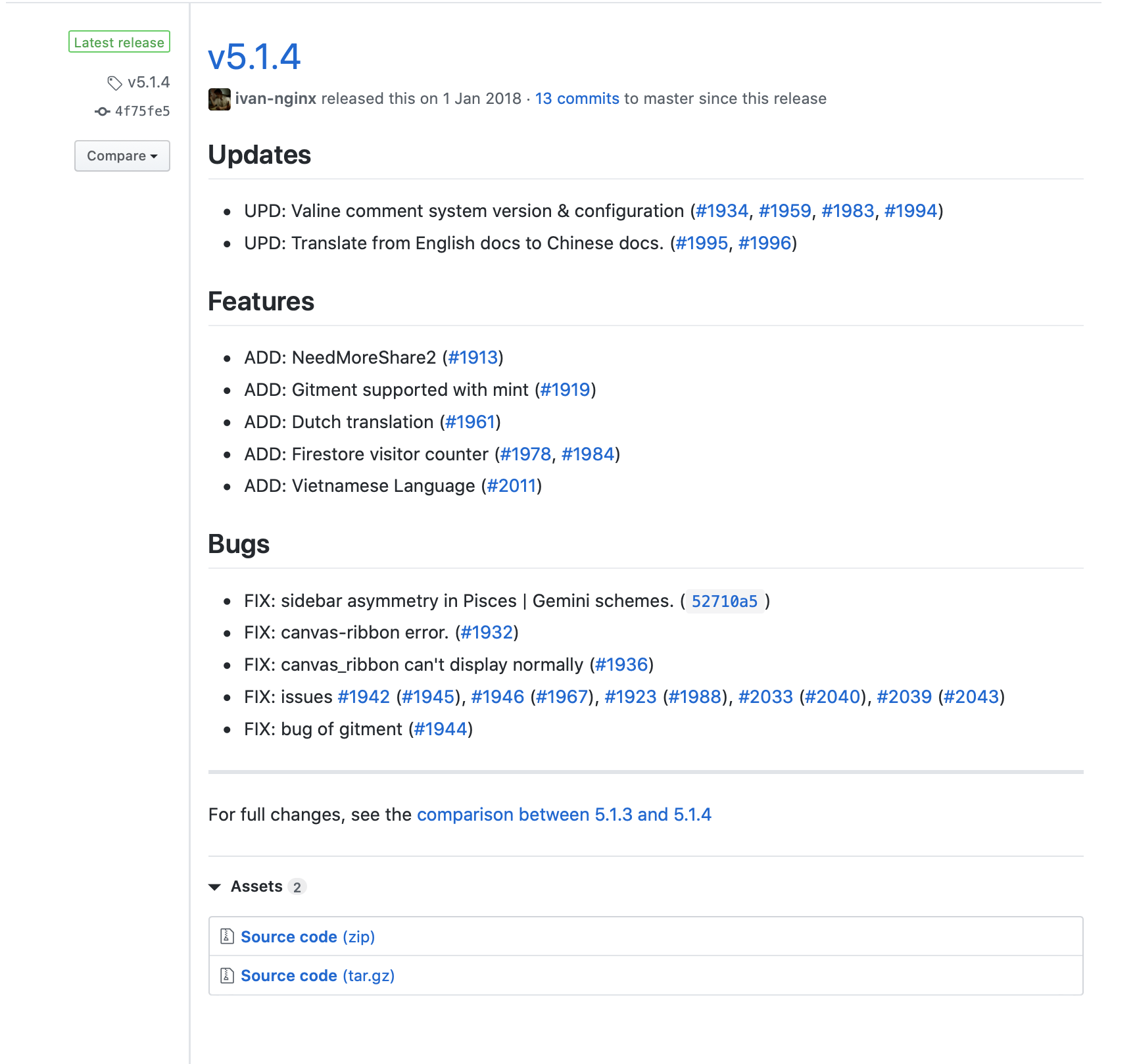Open the 13 commits link
The height and width of the screenshot is (1064, 1135).
(577, 99)
